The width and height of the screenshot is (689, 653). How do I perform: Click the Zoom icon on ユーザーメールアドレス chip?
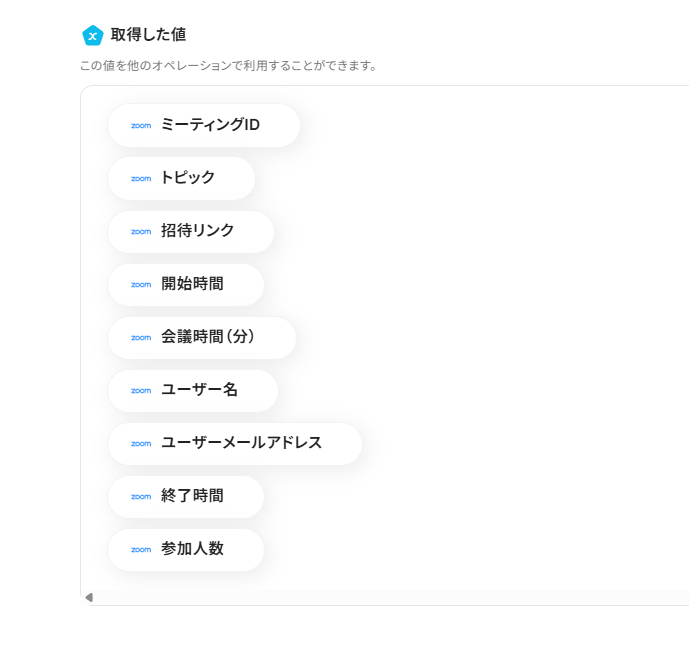pyautogui.click(x=141, y=444)
